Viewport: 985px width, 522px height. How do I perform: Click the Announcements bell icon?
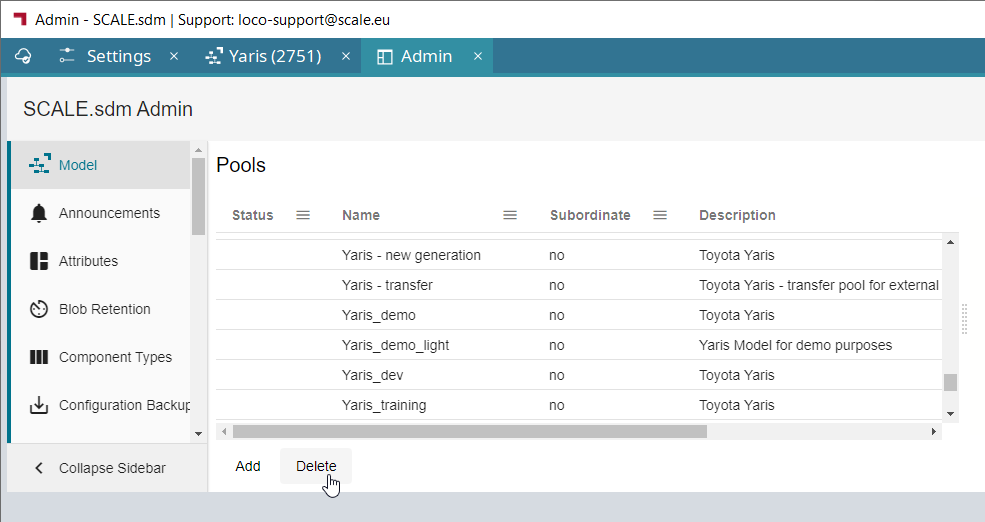(x=39, y=213)
